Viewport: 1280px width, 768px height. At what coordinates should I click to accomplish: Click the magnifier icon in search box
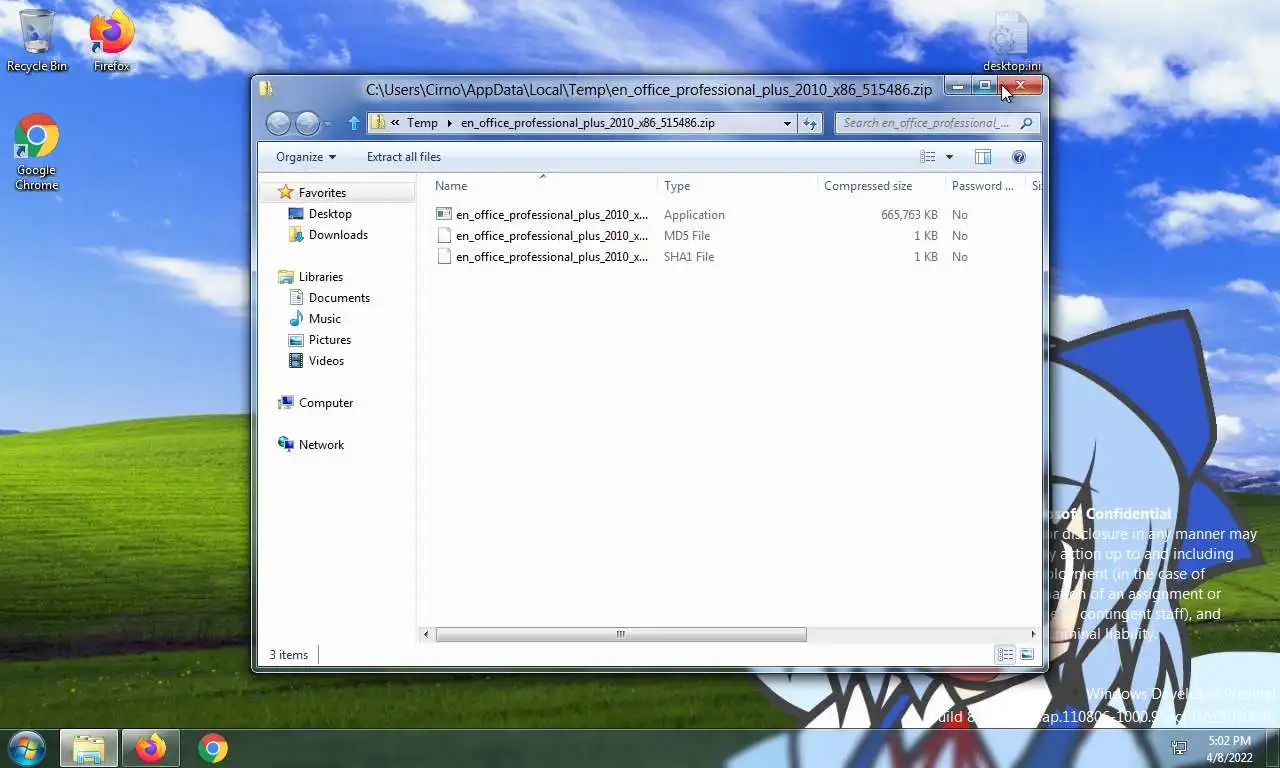click(1027, 123)
